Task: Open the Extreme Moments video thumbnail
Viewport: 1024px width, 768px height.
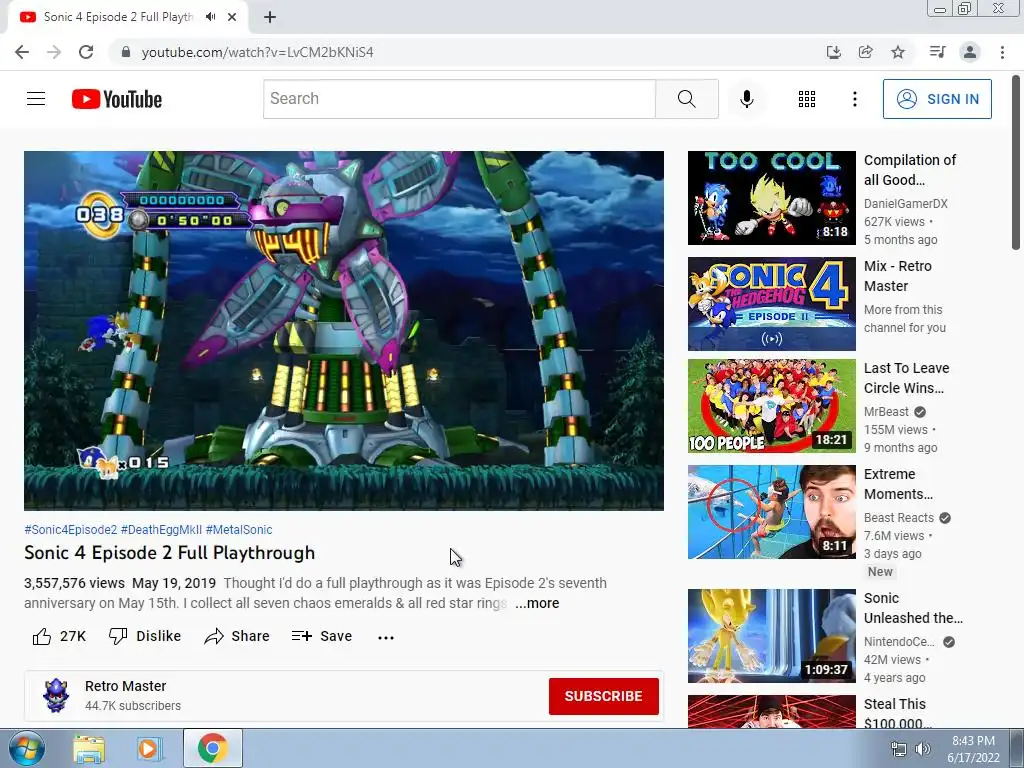Action: pyautogui.click(x=771, y=511)
